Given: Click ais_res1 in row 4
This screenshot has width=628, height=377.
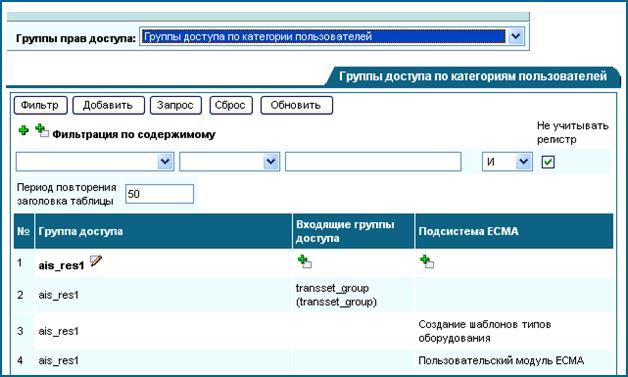Looking at the screenshot, I should pos(58,361).
